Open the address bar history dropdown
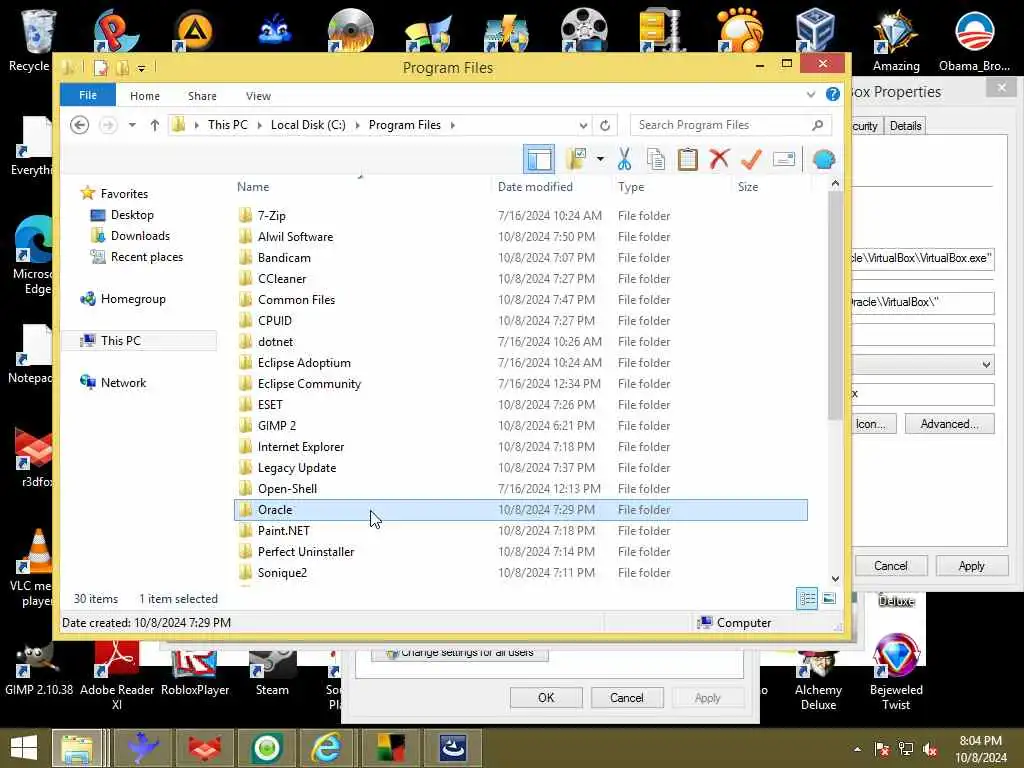Screen dimensions: 1024x768 pos(583,125)
